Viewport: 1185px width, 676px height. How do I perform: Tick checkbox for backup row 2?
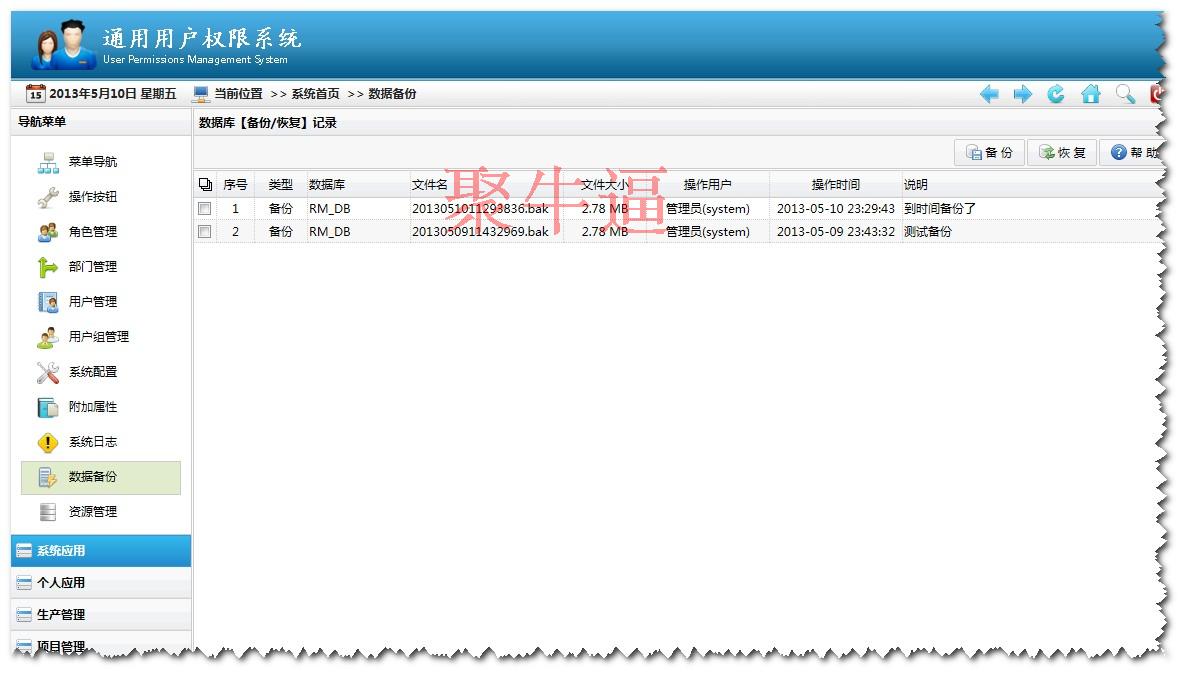pyautogui.click(x=205, y=231)
